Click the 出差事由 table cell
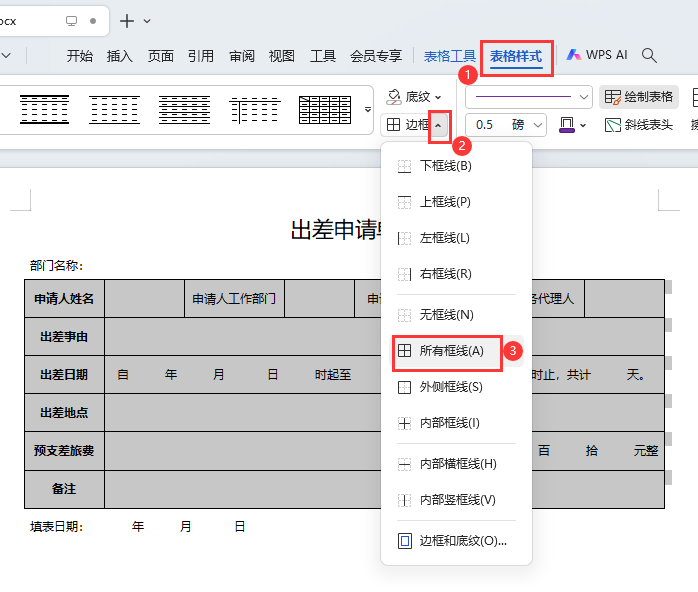This screenshot has height=592, width=698. pos(64,337)
